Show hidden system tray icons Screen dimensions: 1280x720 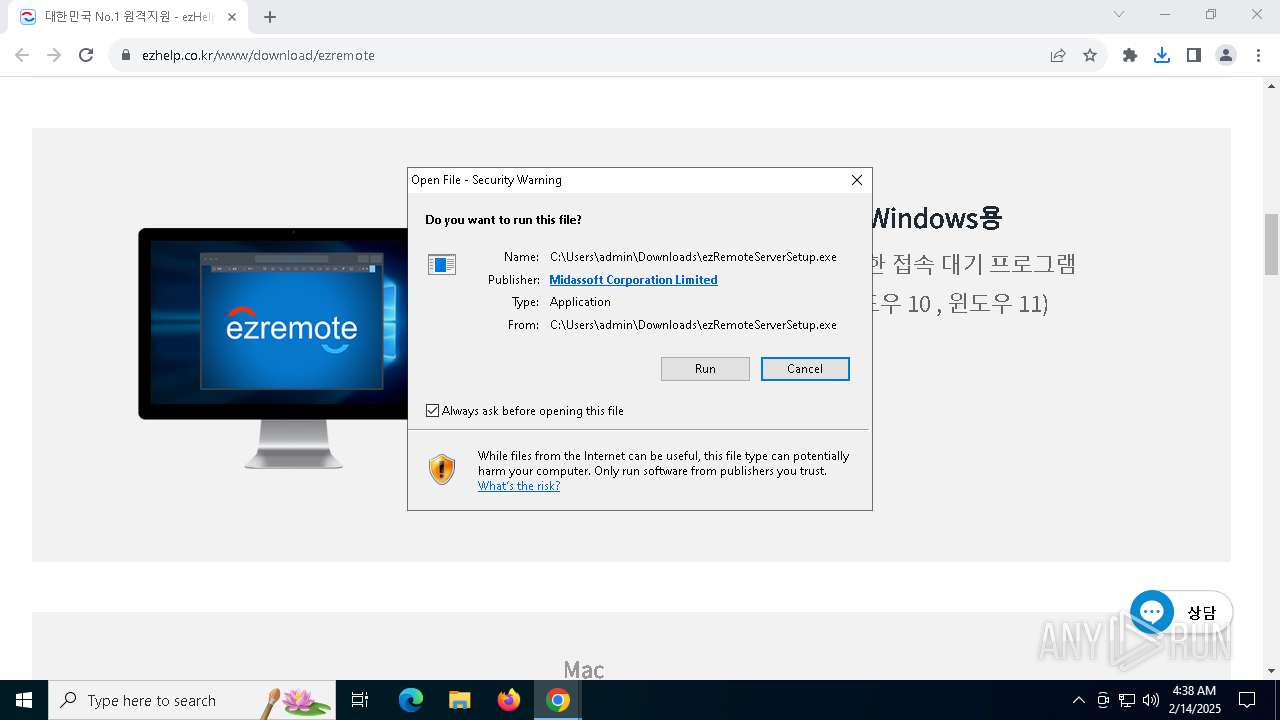coord(1079,700)
